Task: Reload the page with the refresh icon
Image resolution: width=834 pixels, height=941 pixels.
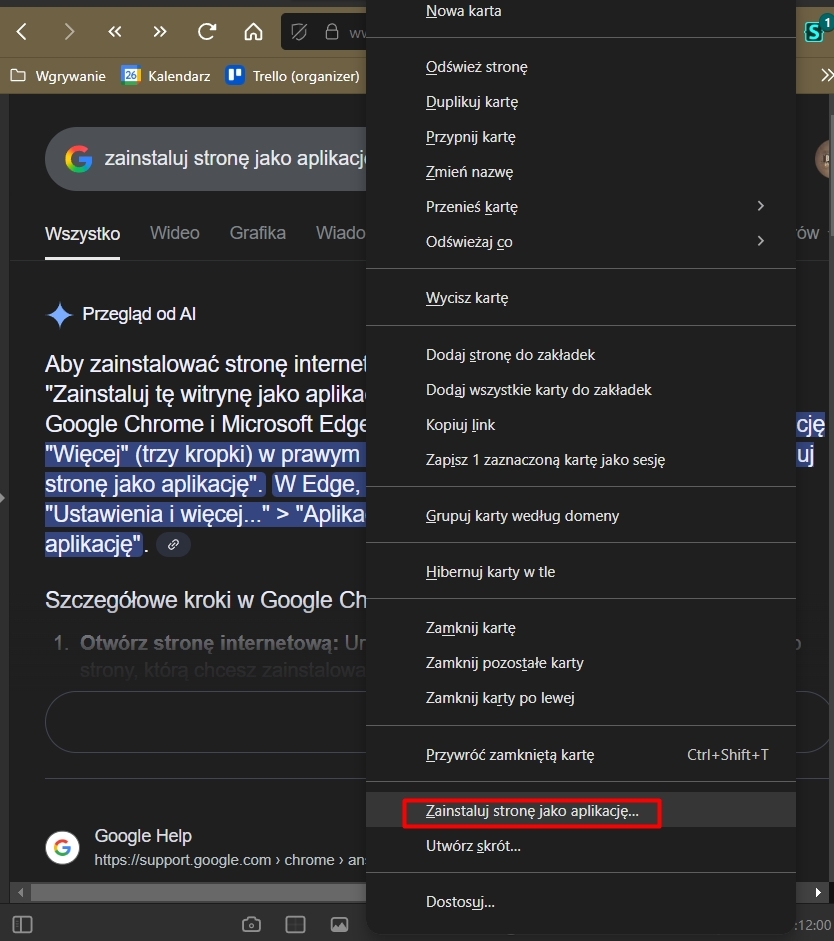Action: (x=207, y=32)
